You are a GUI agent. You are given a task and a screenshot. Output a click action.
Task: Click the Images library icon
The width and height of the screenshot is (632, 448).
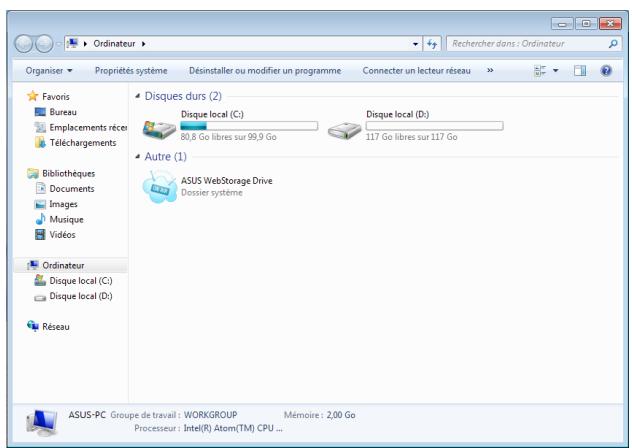tap(40, 204)
